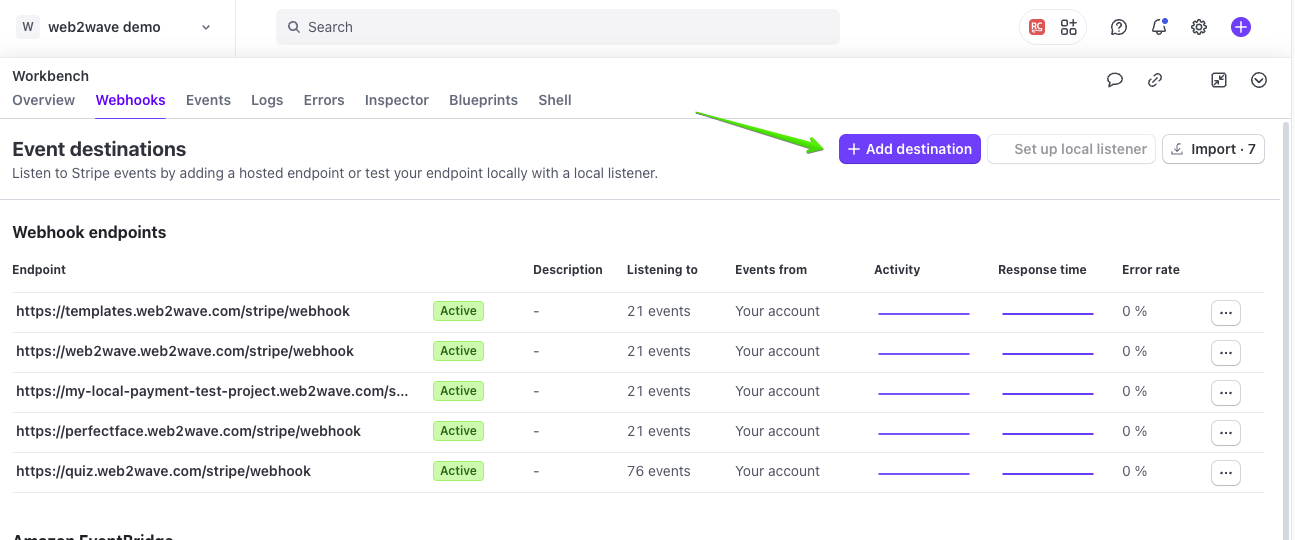Switch to the Overview tab

click(x=43, y=100)
